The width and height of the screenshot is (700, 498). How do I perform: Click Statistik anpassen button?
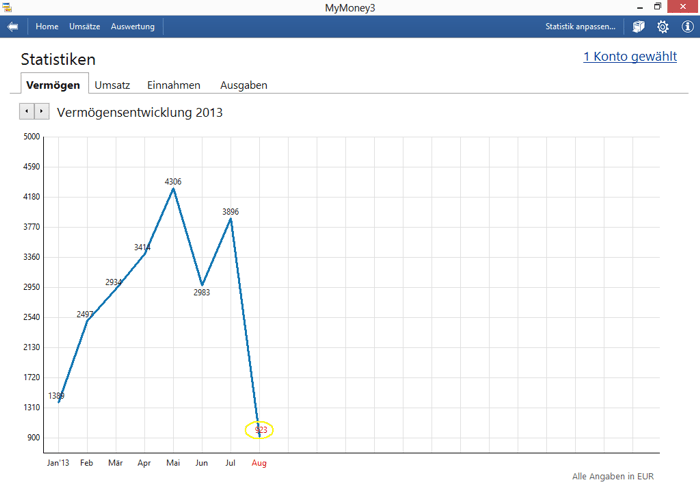coord(580,27)
